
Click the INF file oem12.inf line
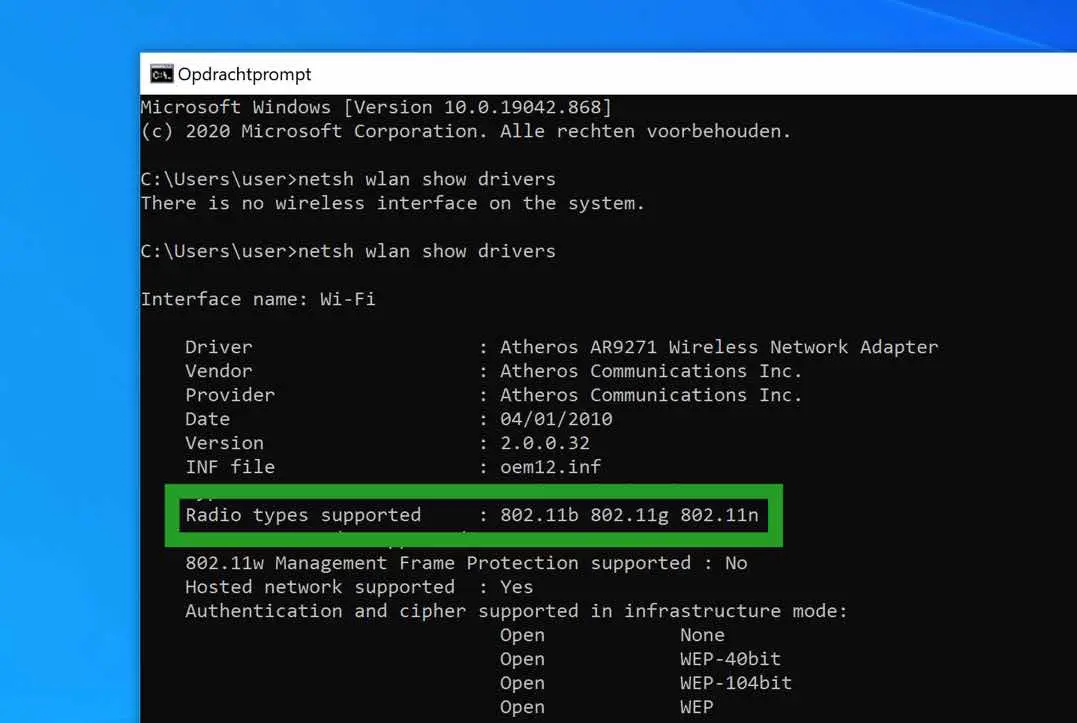click(x=394, y=467)
